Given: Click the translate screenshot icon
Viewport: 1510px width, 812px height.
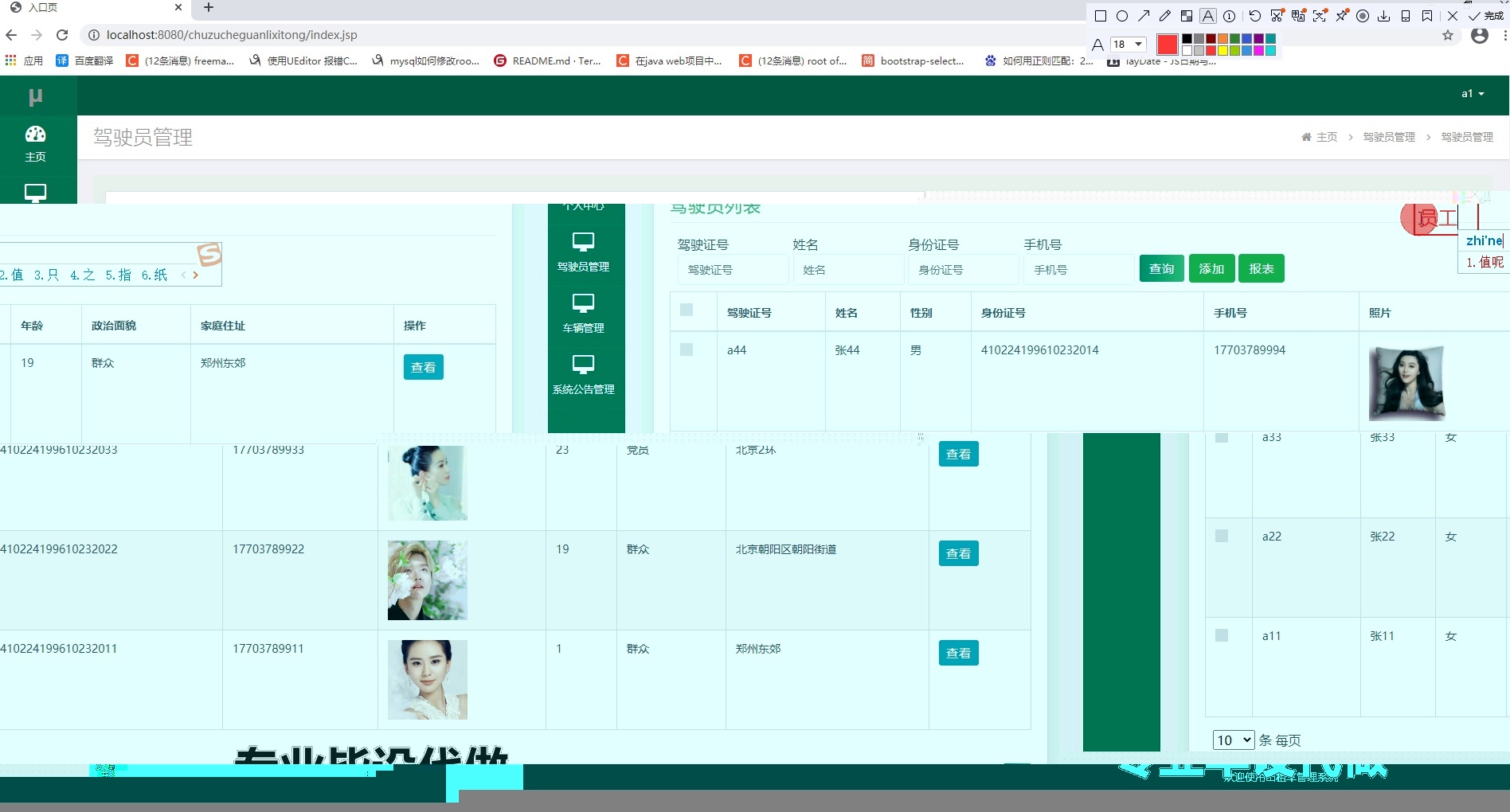Looking at the screenshot, I should (1299, 16).
